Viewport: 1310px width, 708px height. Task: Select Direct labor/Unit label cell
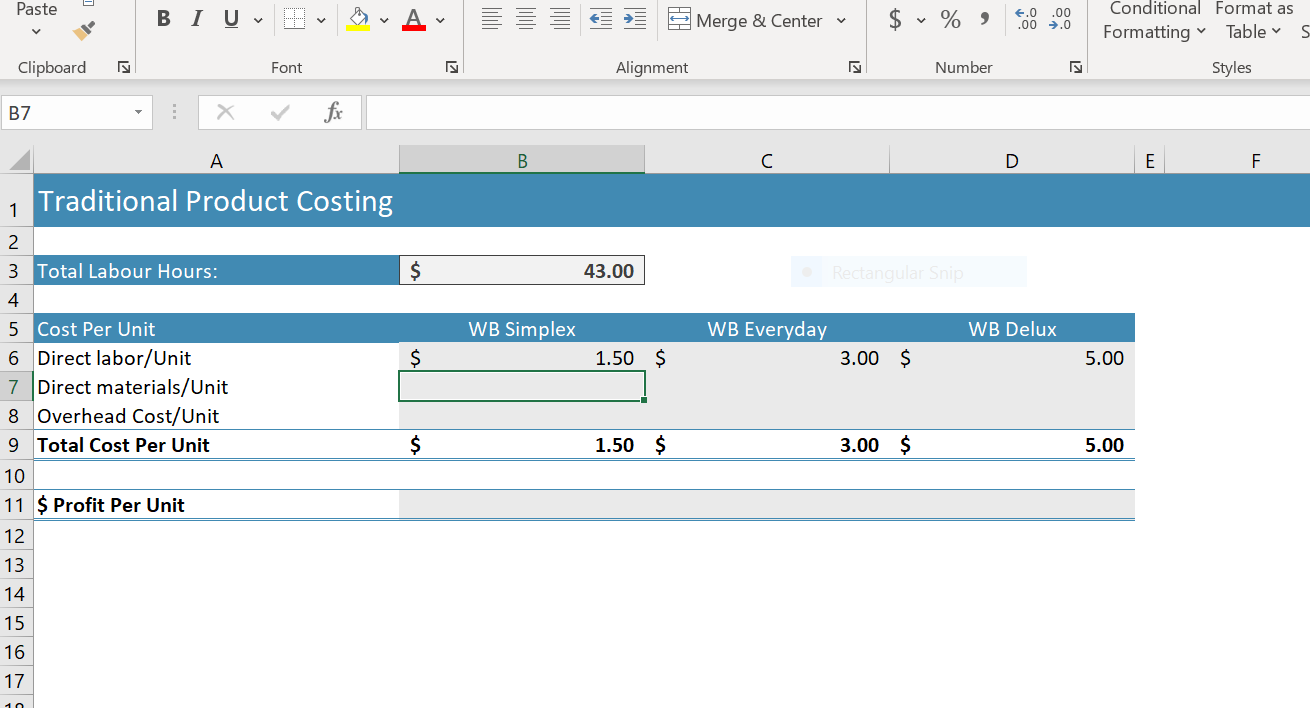[216, 357]
